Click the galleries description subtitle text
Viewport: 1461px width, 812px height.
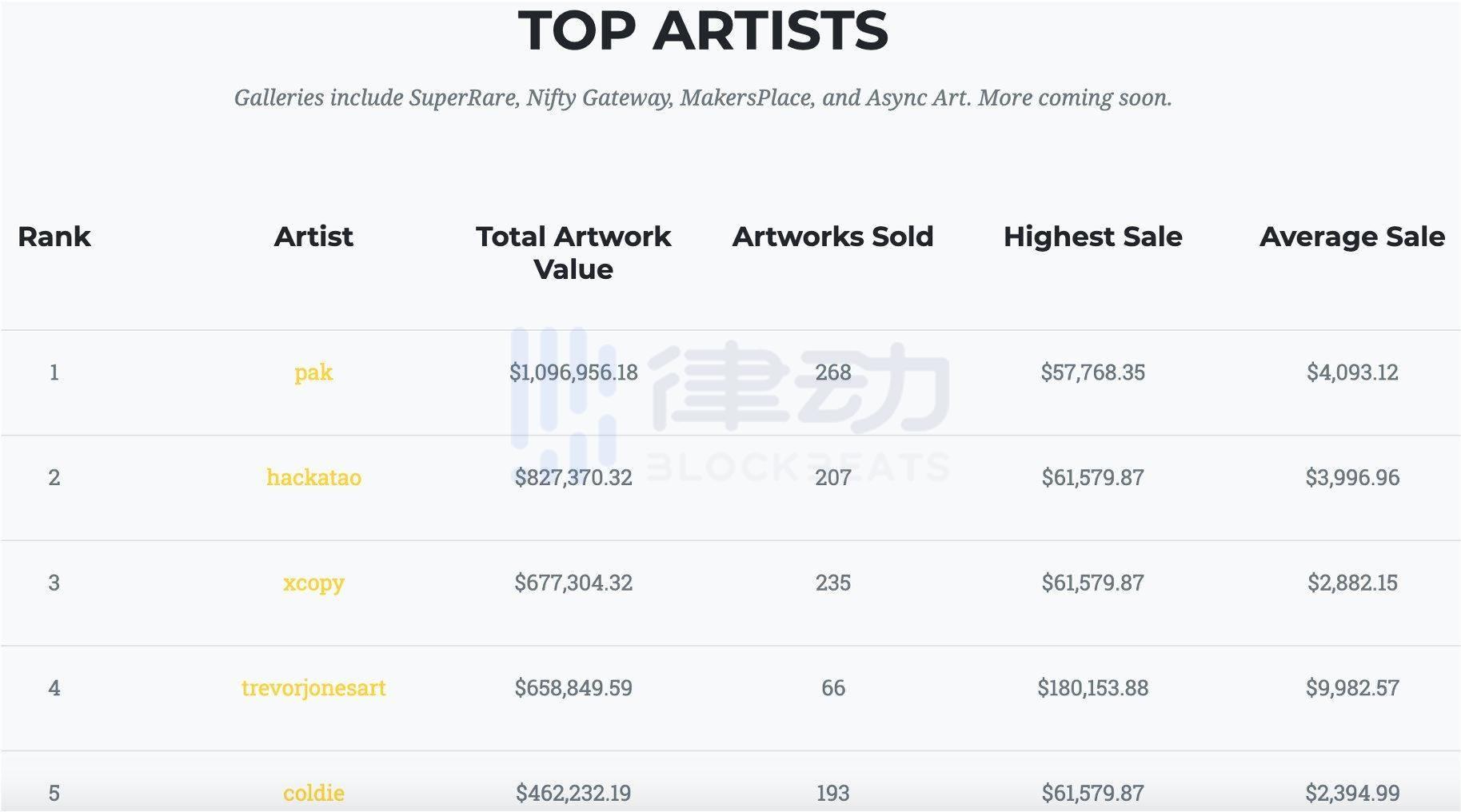(704, 98)
